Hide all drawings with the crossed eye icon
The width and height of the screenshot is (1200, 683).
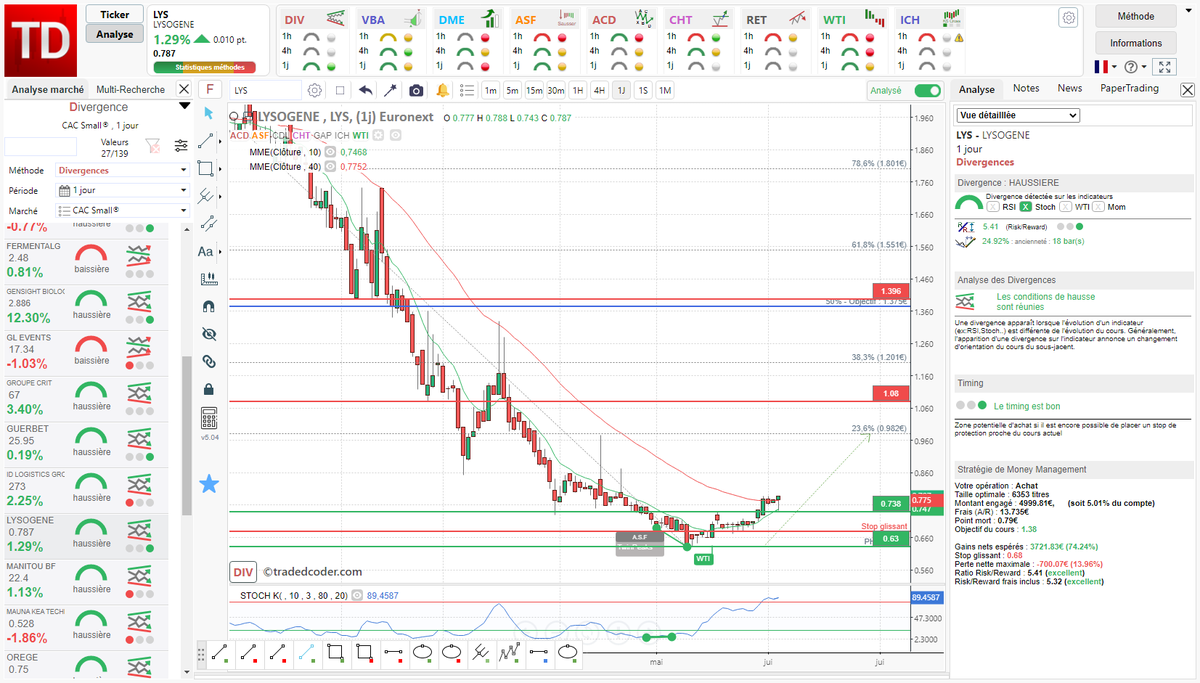point(208,334)
